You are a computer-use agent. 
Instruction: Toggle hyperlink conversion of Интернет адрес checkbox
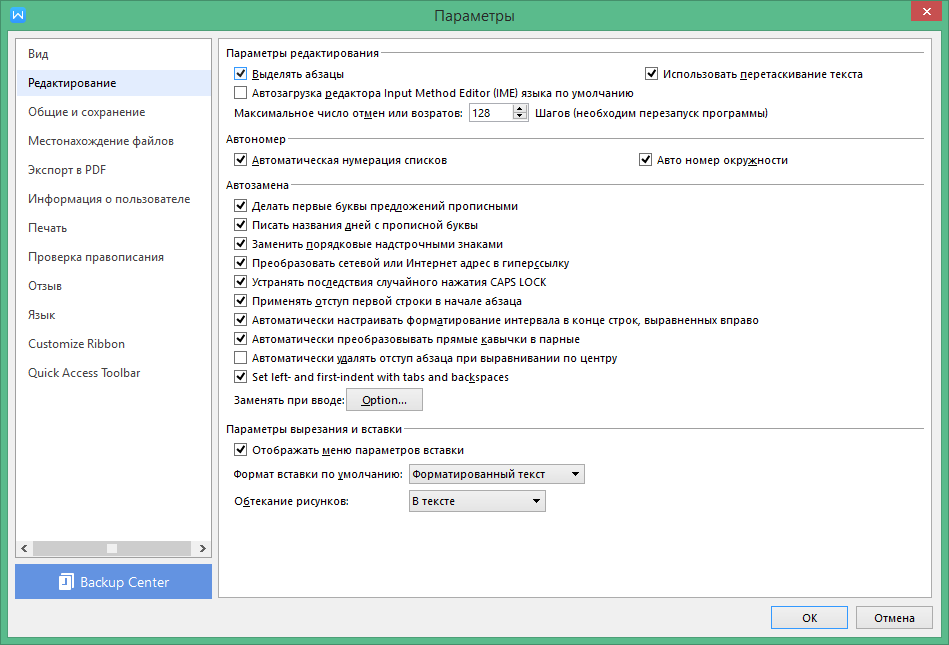click(x=240, y=263)
